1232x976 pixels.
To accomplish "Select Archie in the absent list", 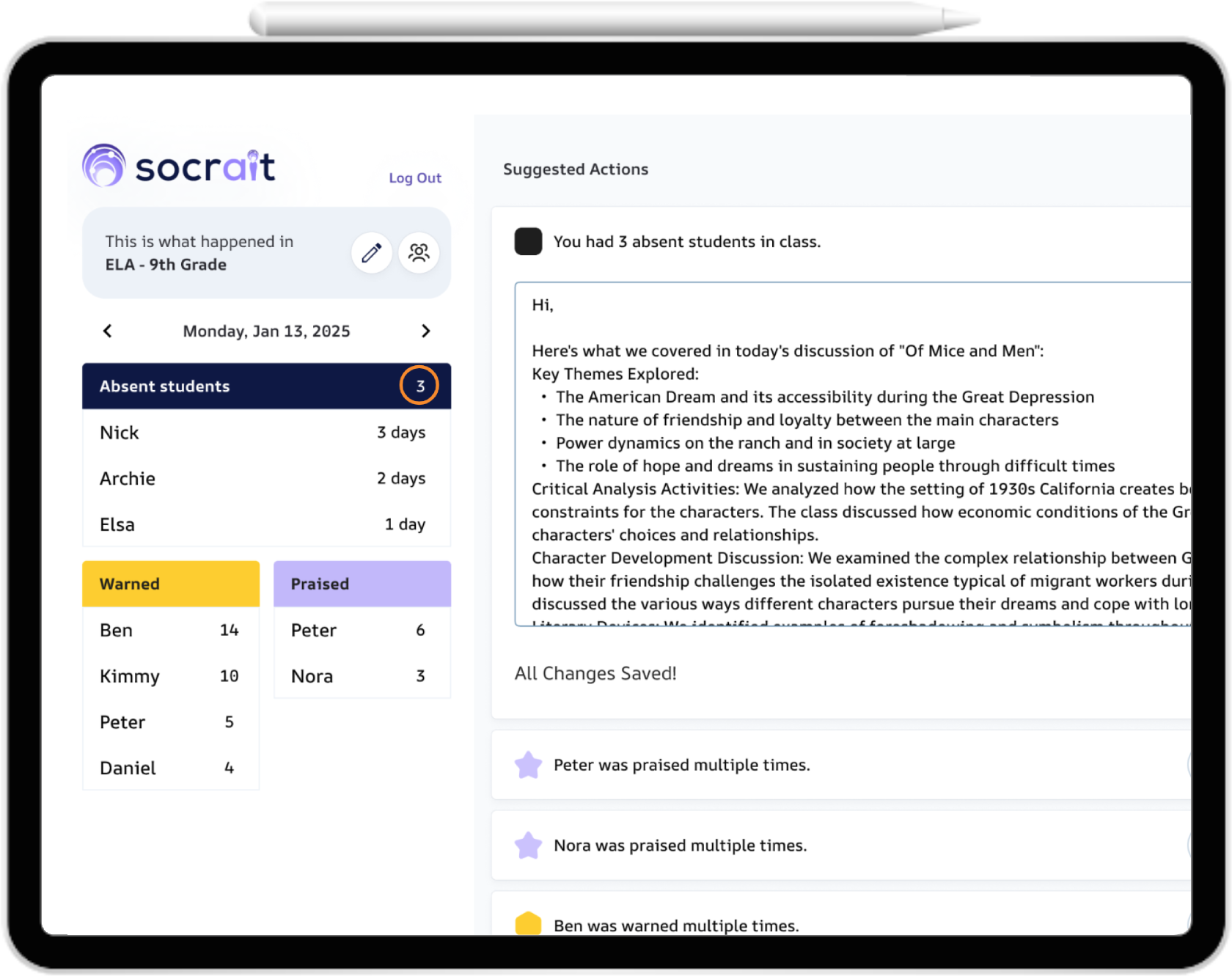I will coord(128,479).
